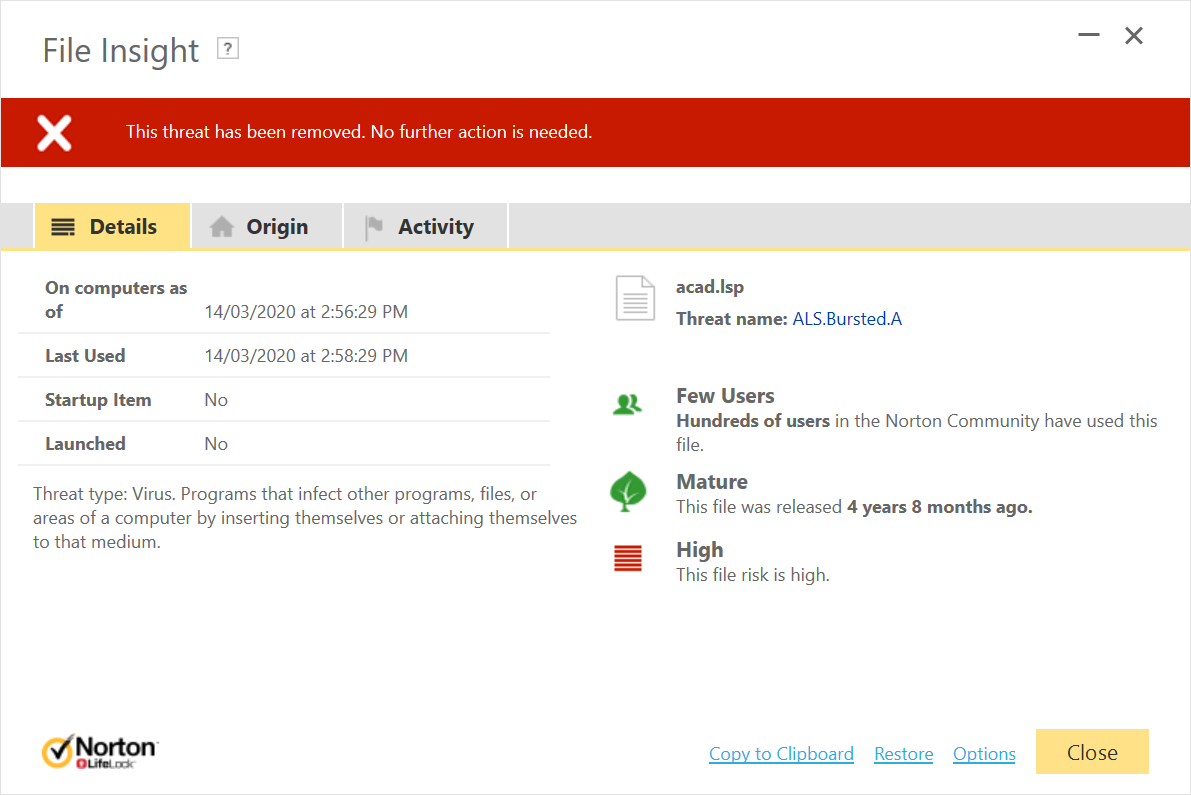
Task: Open the Activity tab
Action: [425, 227]
